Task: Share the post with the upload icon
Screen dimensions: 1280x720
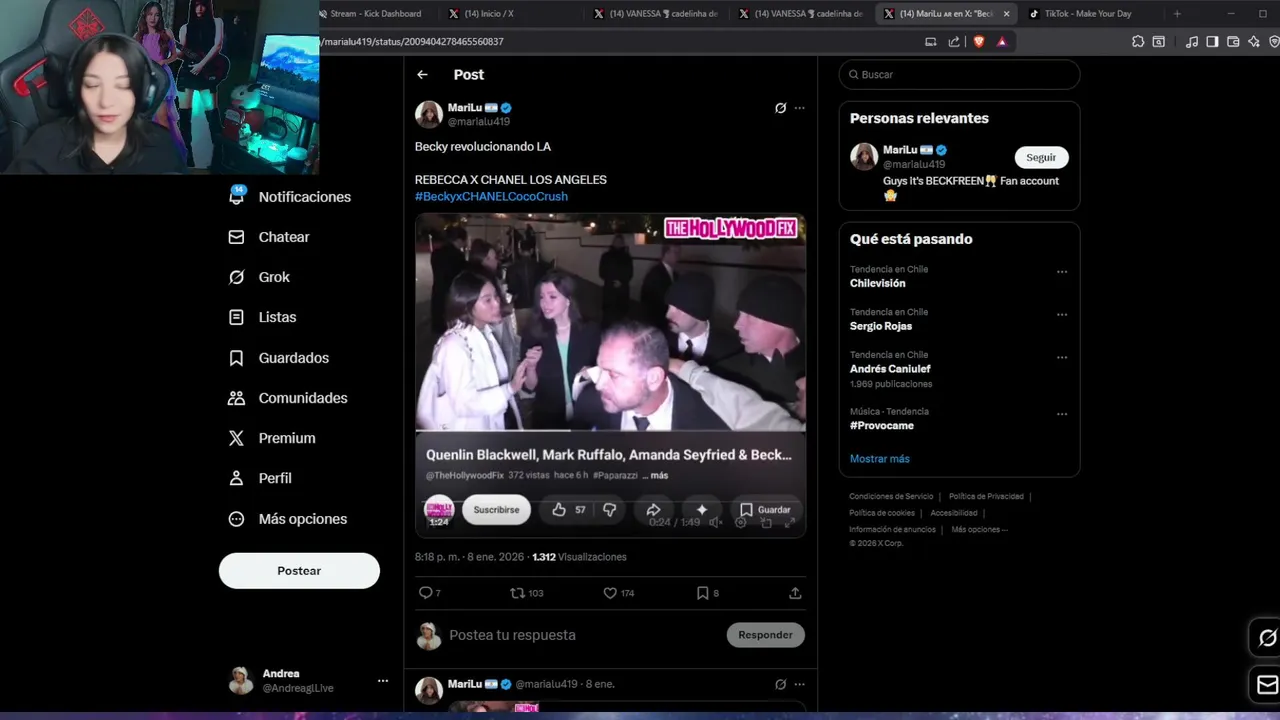Action: [795, 593]
